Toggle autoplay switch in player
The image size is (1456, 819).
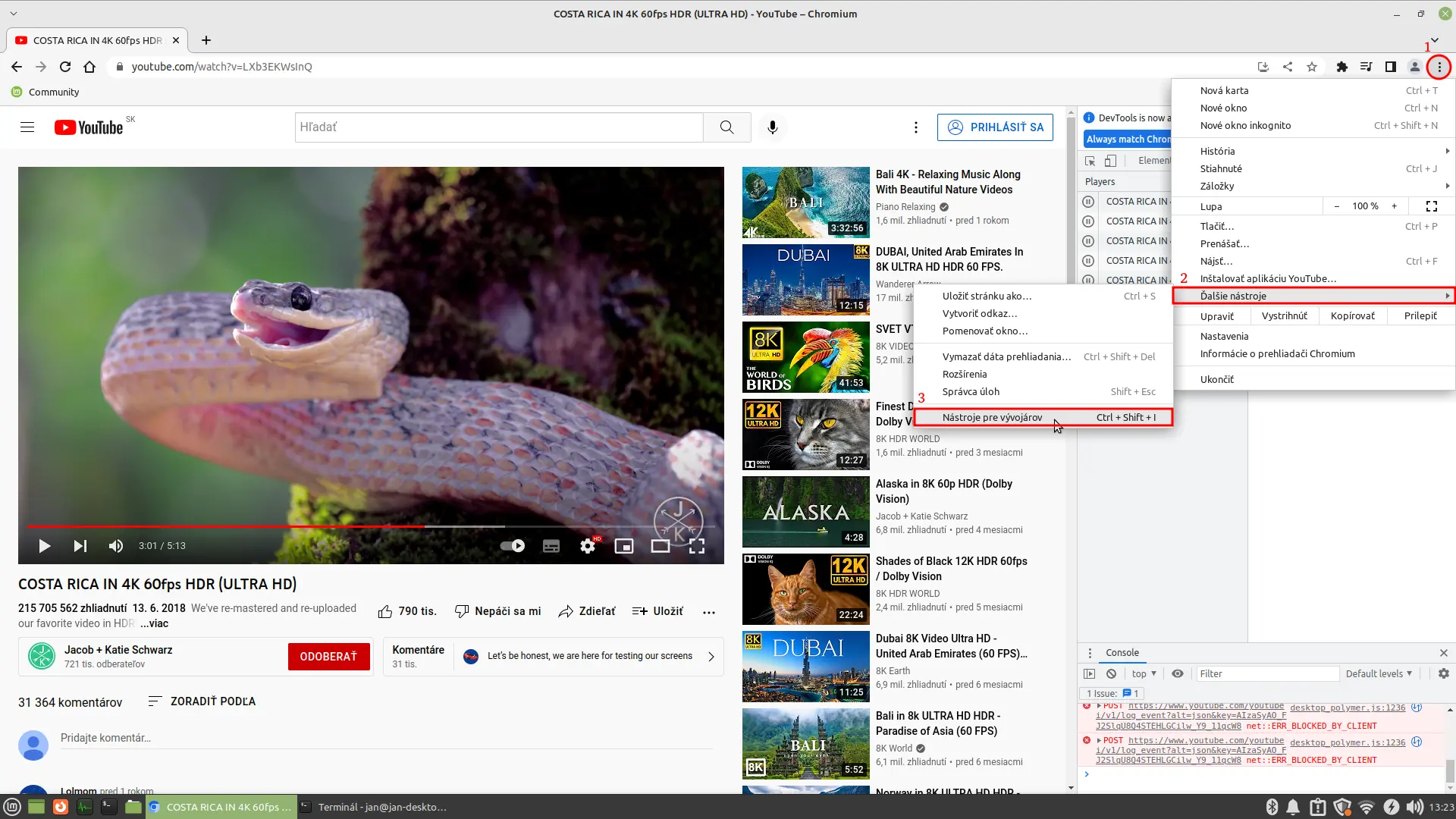(513, 546)
